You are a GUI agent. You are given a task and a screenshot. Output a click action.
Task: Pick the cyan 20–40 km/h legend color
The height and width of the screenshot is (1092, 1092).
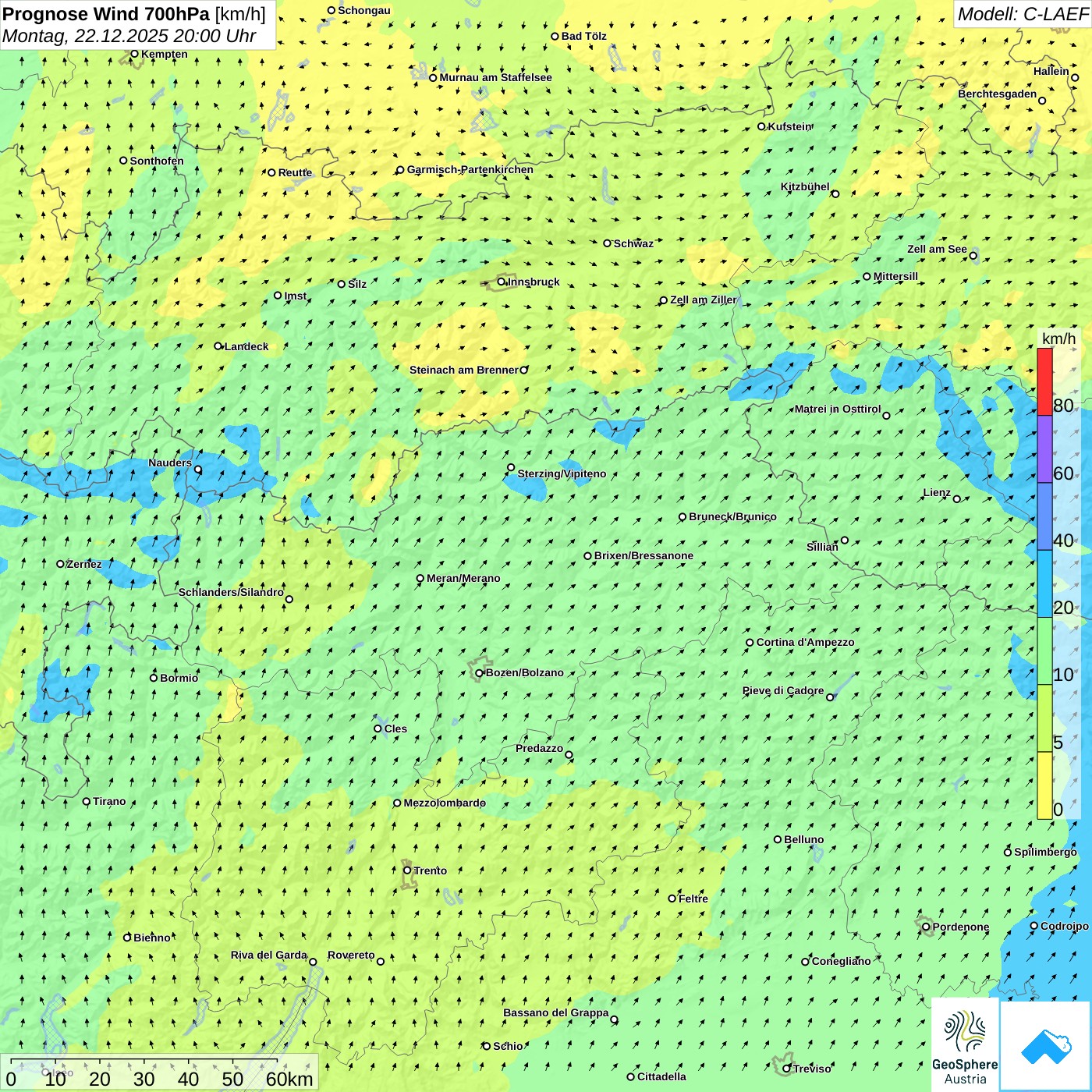click(x=1044, y=584)
